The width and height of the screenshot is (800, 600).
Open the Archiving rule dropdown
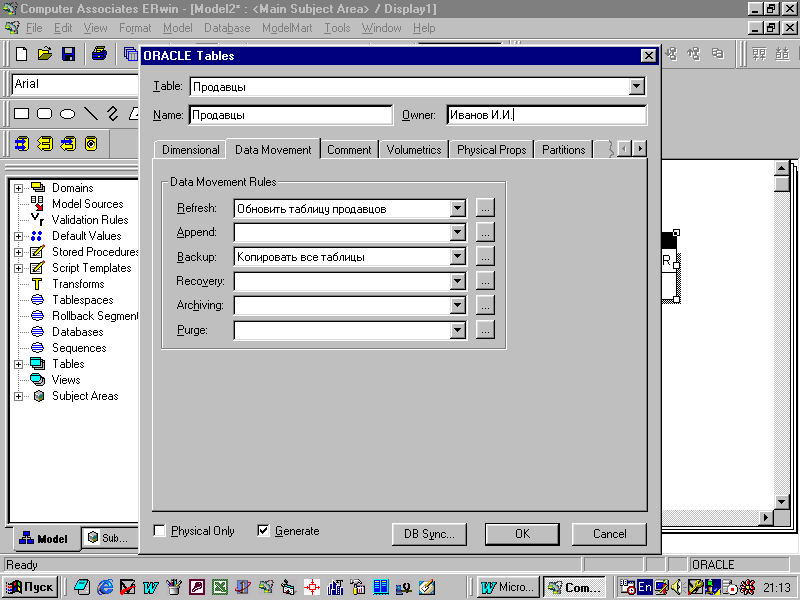coord(458,305)
